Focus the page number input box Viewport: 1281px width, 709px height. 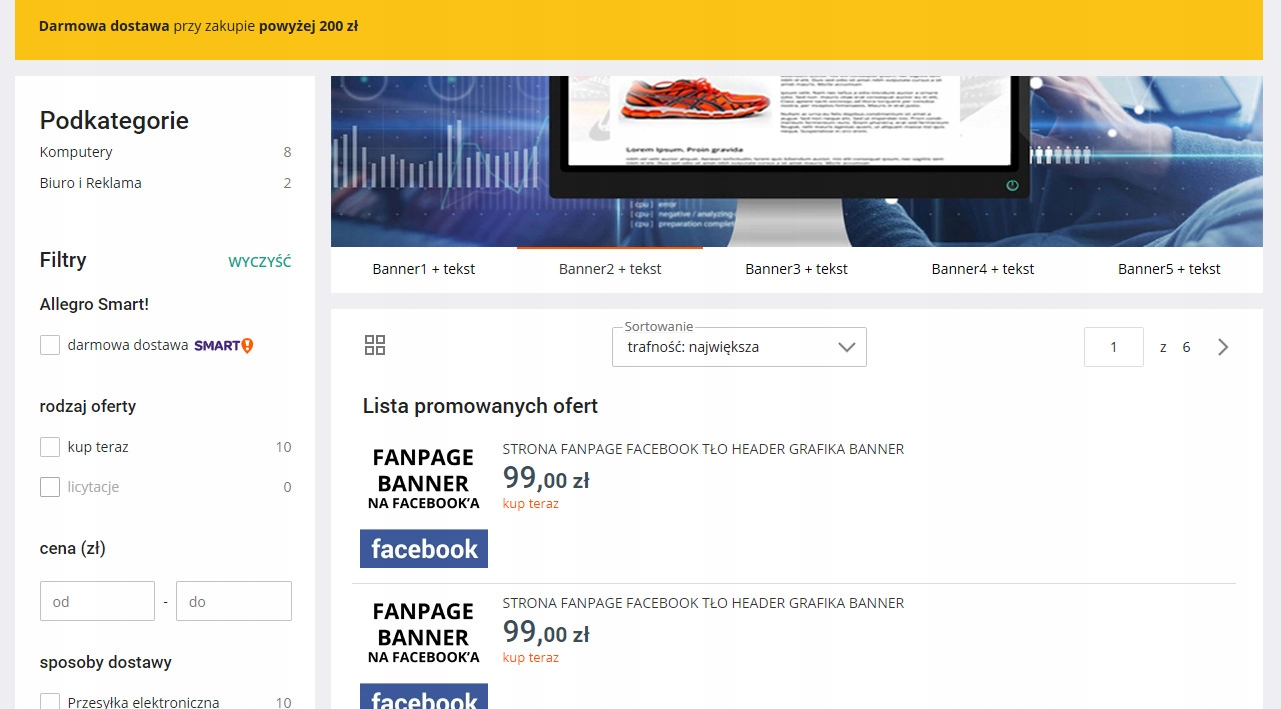tap(1114, 347)
